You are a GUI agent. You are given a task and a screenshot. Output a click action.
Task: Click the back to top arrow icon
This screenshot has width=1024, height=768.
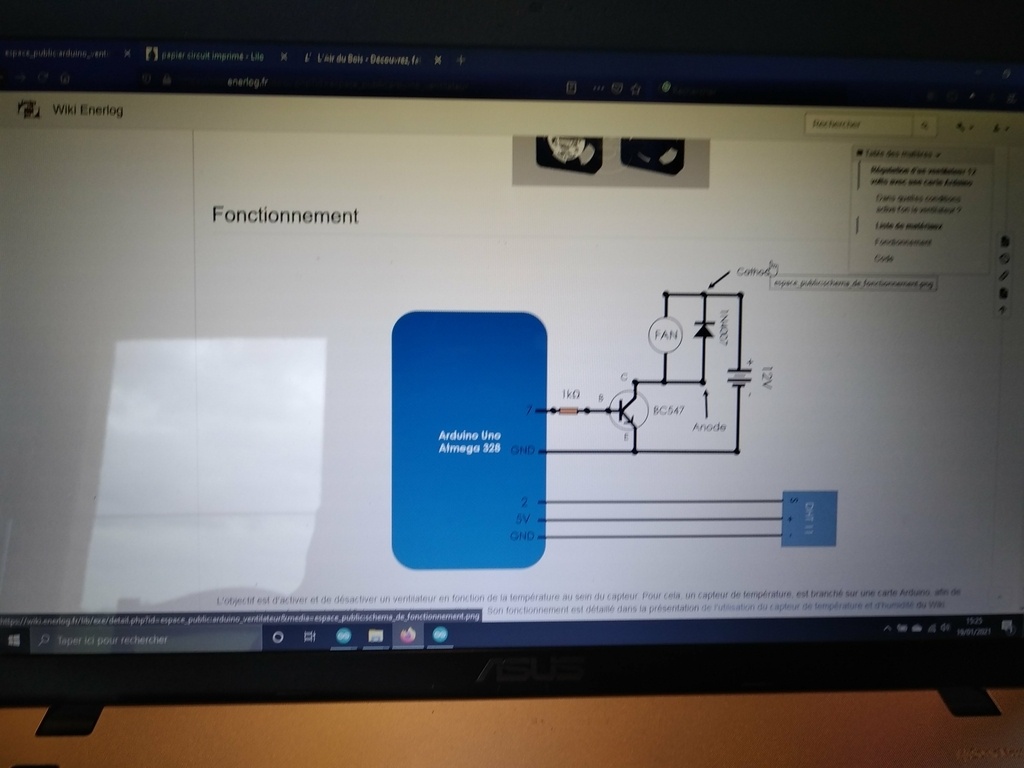point(1003,311)
